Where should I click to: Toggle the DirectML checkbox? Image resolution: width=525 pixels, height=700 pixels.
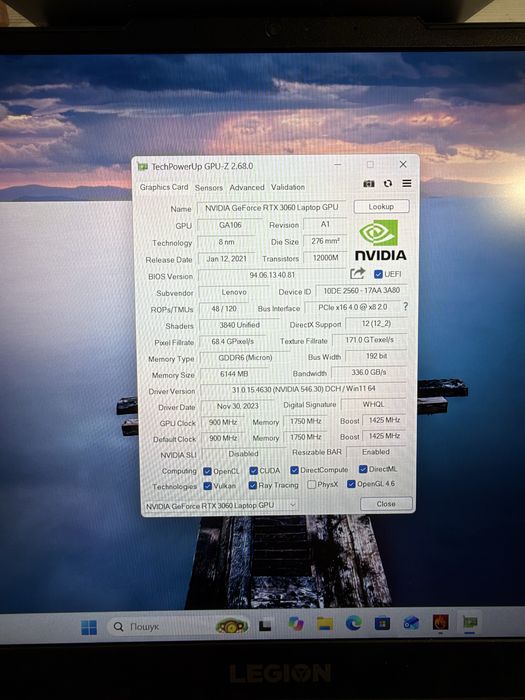pyautogui.click(x=363, y=469)
